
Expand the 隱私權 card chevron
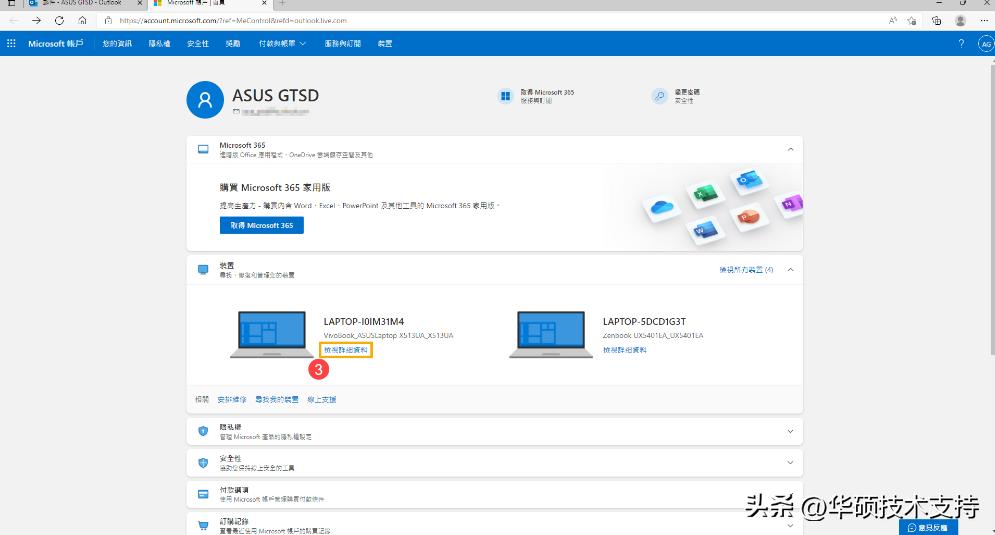pos(790,431)
